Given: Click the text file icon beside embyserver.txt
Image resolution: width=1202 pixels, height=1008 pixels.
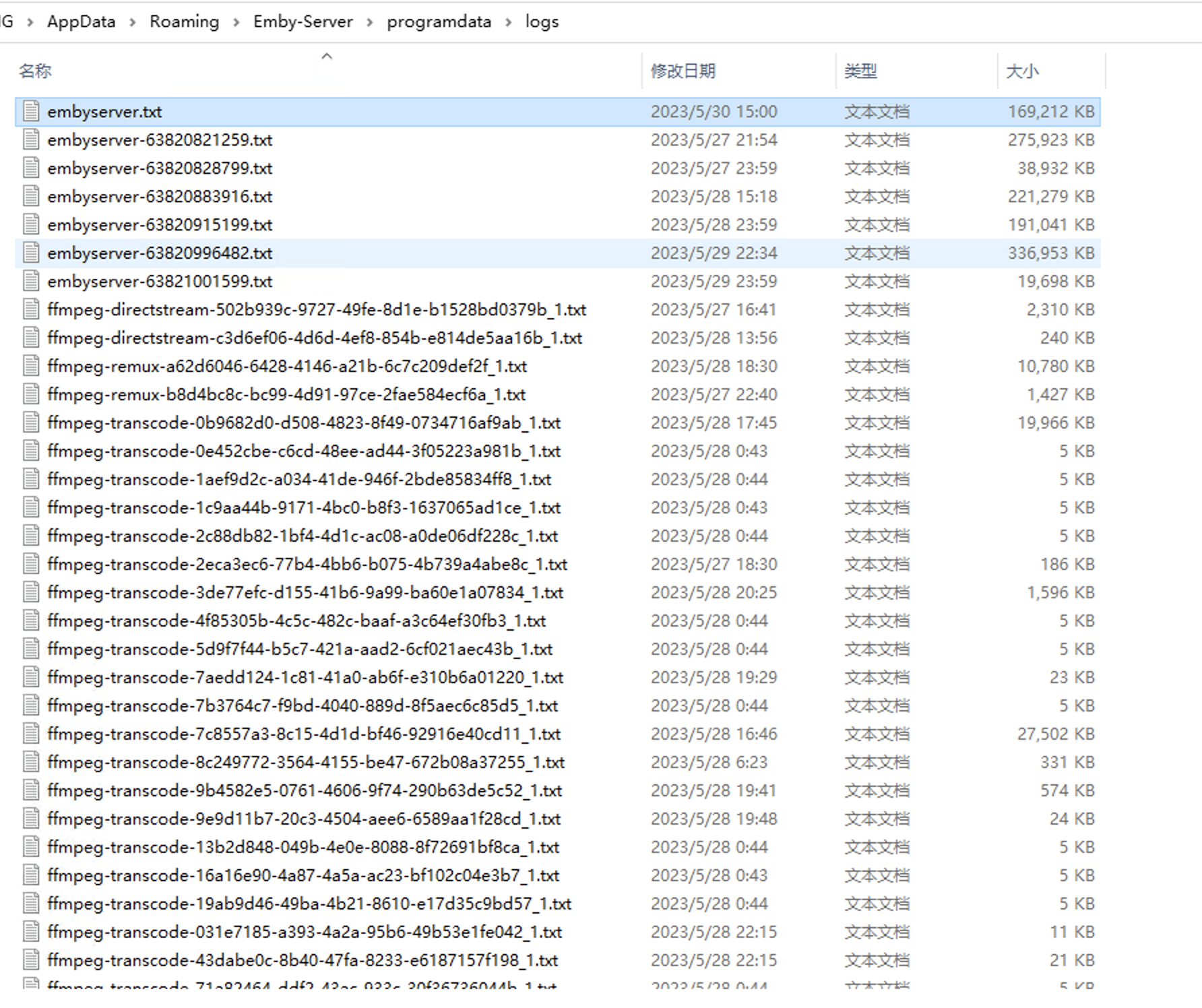Looking at the screenshot, I should point(31,111).
